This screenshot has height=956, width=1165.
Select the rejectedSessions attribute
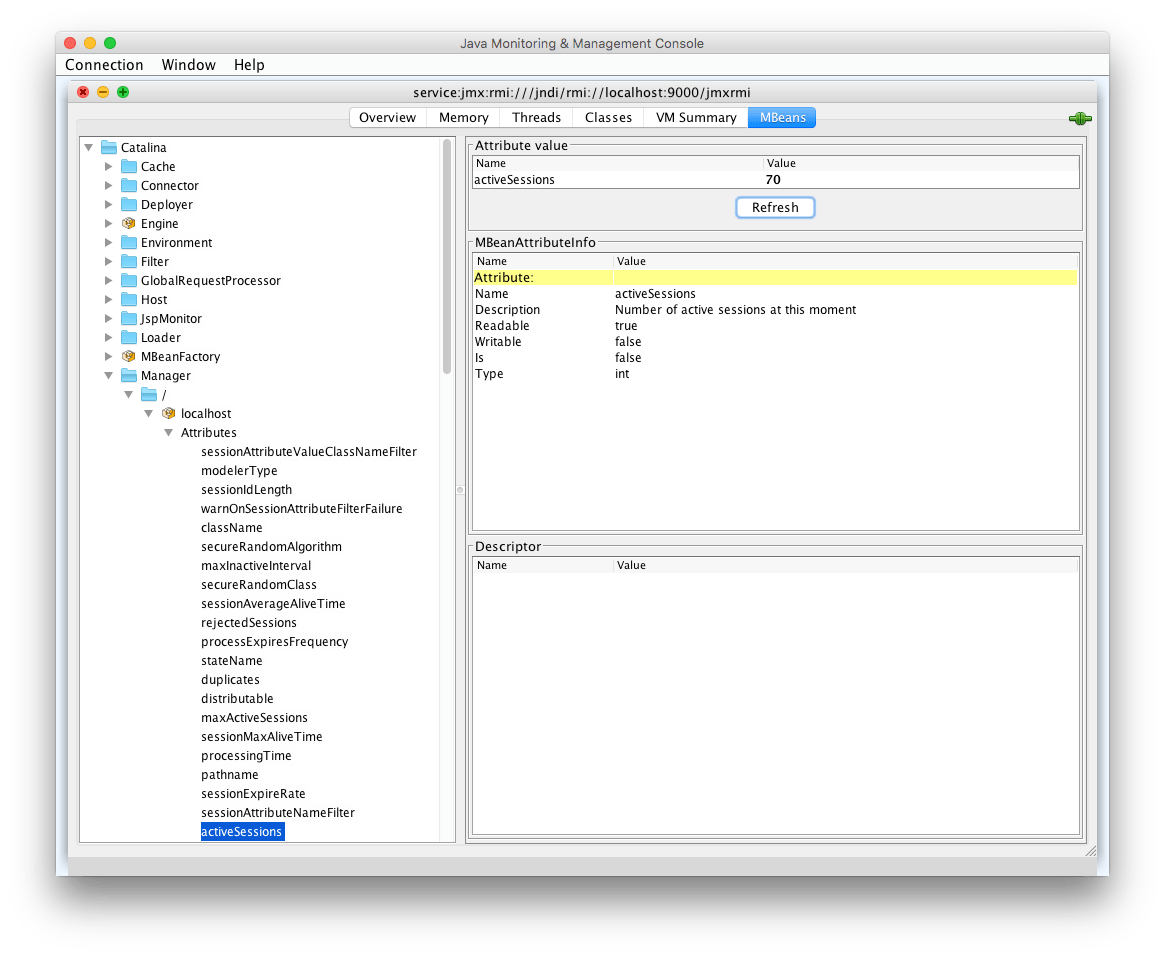tap(248, 622)
